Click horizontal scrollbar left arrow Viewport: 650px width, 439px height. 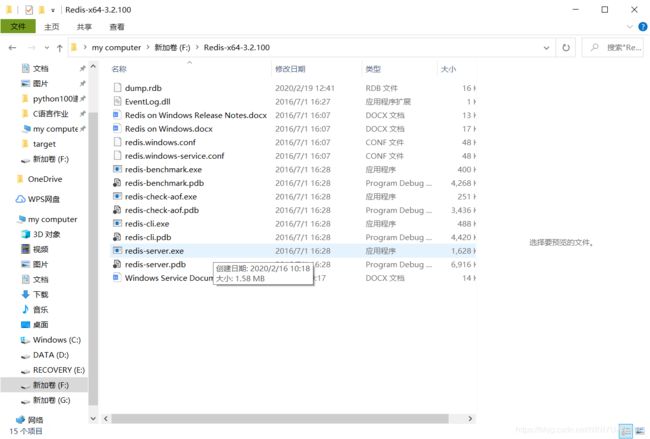point(106,419)
